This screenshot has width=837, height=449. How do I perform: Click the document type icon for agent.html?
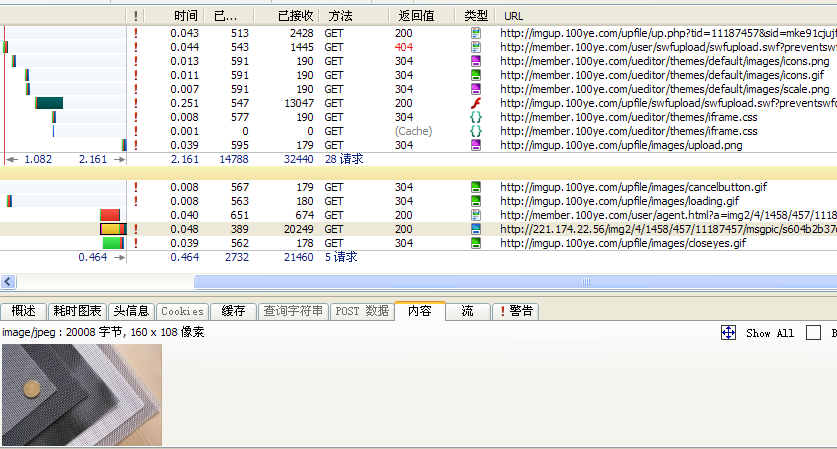tap(476, 215)
